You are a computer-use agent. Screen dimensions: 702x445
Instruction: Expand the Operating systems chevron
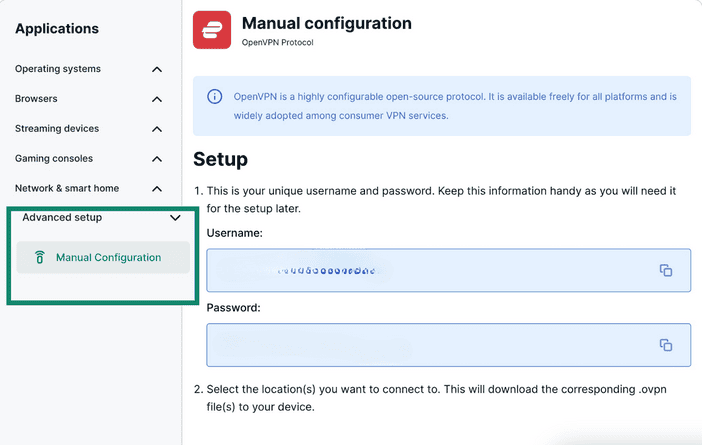(x=157, y=69)
